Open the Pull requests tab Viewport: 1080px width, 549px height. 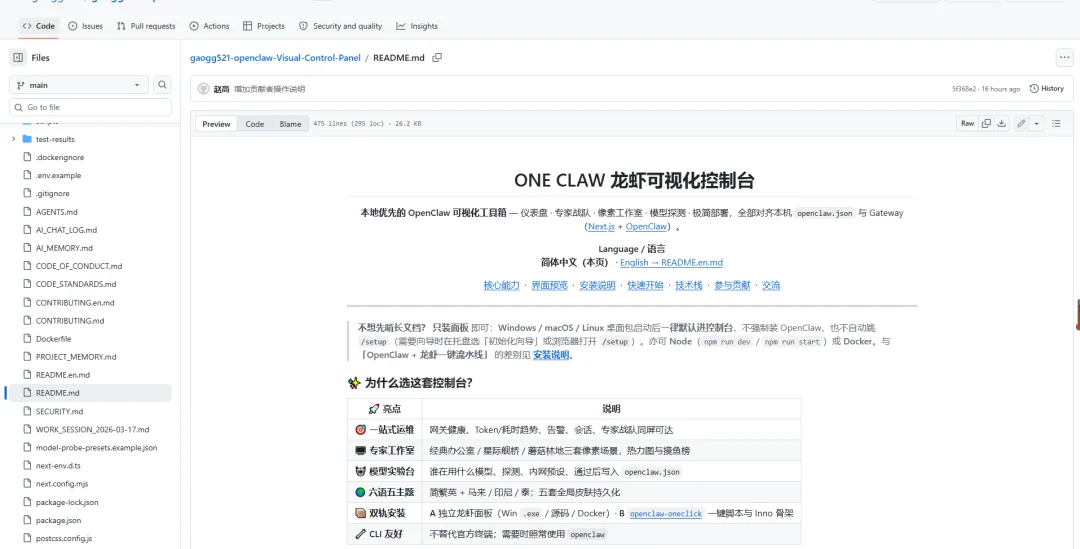pos(146,26)
